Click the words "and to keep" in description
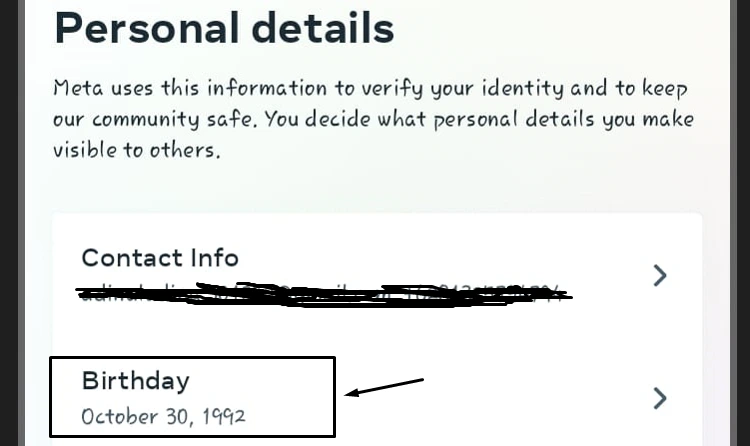The width and height of the screenshot is (750, 446). click(x=629, y=89)
